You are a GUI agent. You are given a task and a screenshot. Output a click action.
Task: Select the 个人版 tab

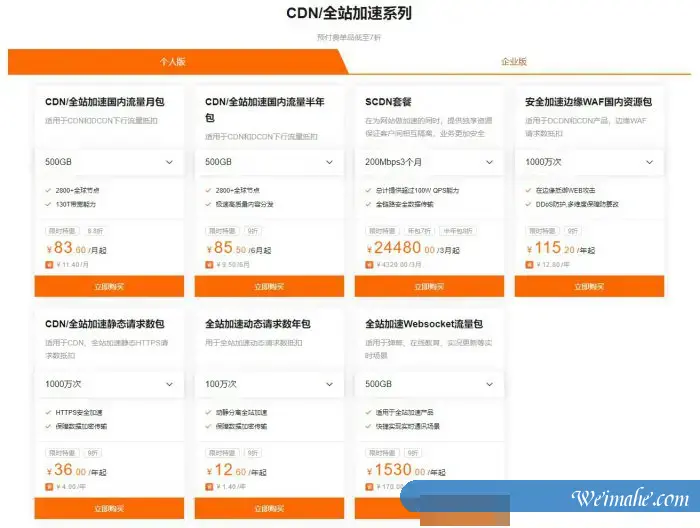click(x=173, y=62)
